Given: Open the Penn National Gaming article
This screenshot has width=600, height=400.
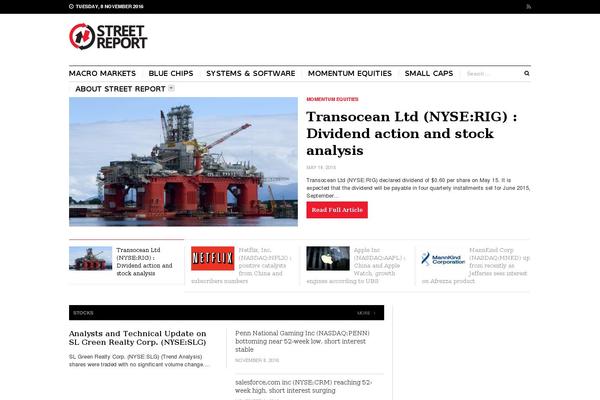Looking at the screenshot, I should coord(302,341).
